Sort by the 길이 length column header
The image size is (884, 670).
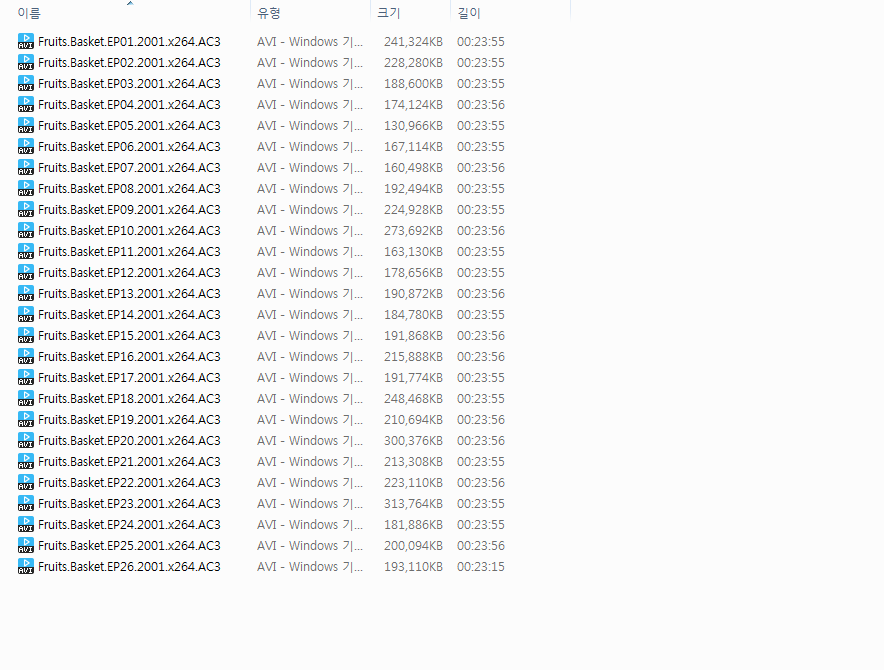tap(468, 14)
